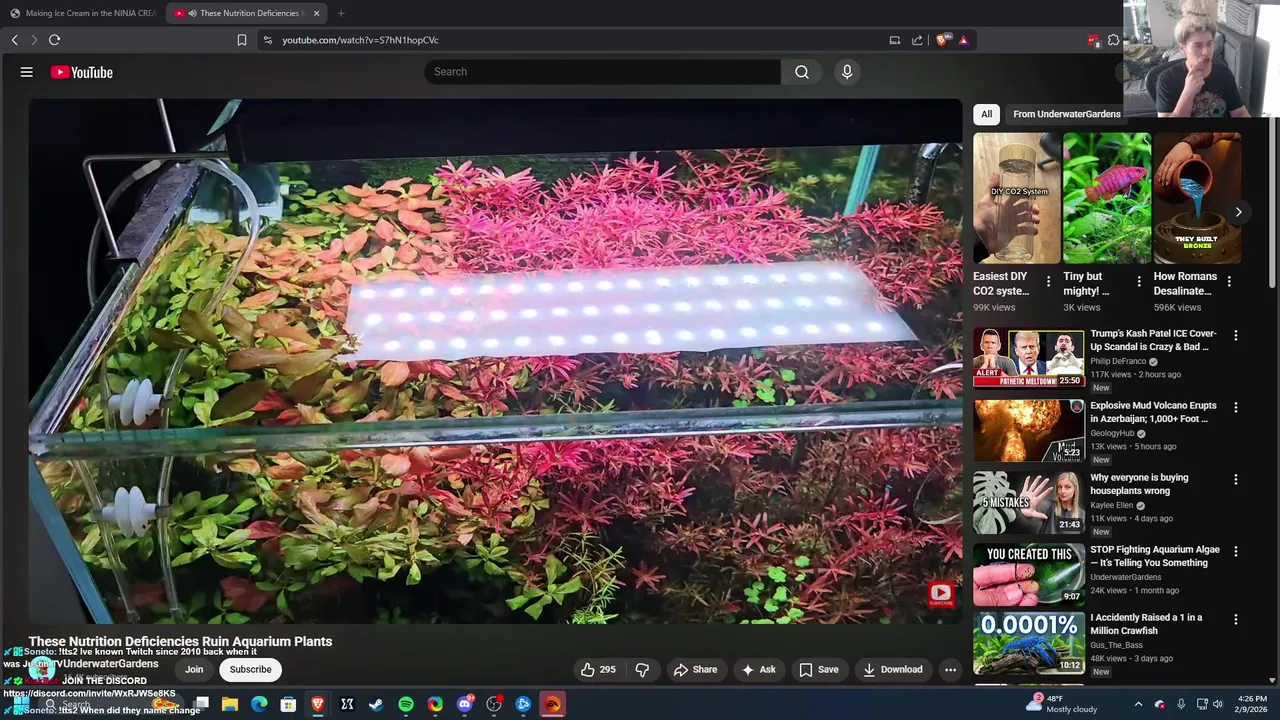Open the Easiest DIY CO2 system short
This screenshot has height=720, width=1280.
[x=1016, y=198]
